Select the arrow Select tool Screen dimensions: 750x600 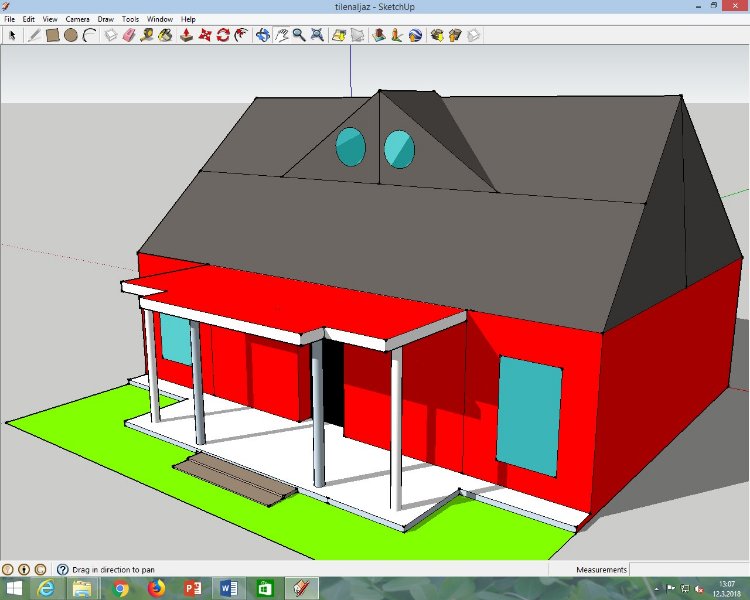tap(13, 35)
